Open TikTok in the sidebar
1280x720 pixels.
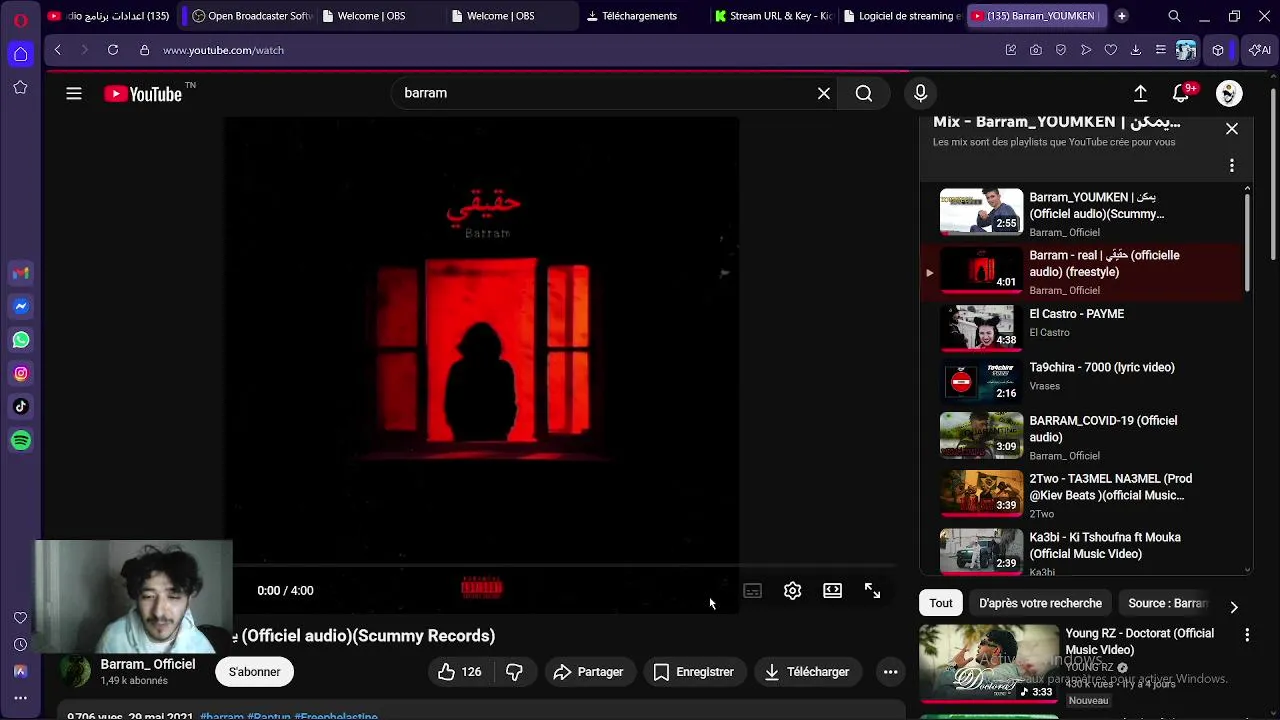point(20,406)
